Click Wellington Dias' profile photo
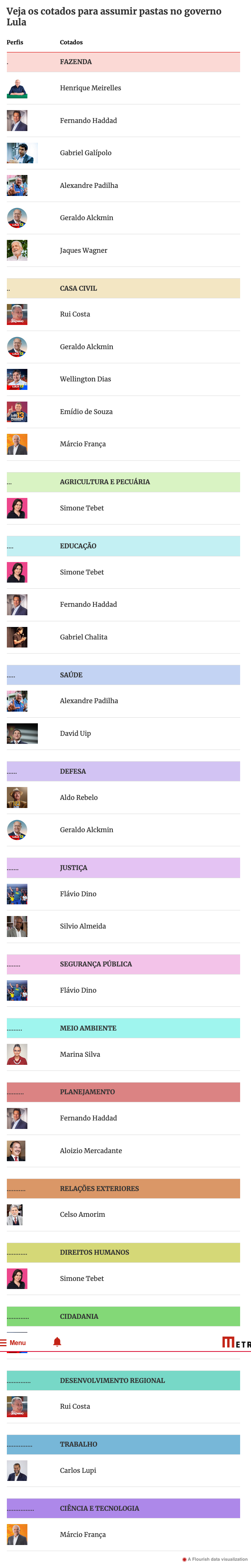The height and width of the screenshot is (1568, 251). pos(17,379)
